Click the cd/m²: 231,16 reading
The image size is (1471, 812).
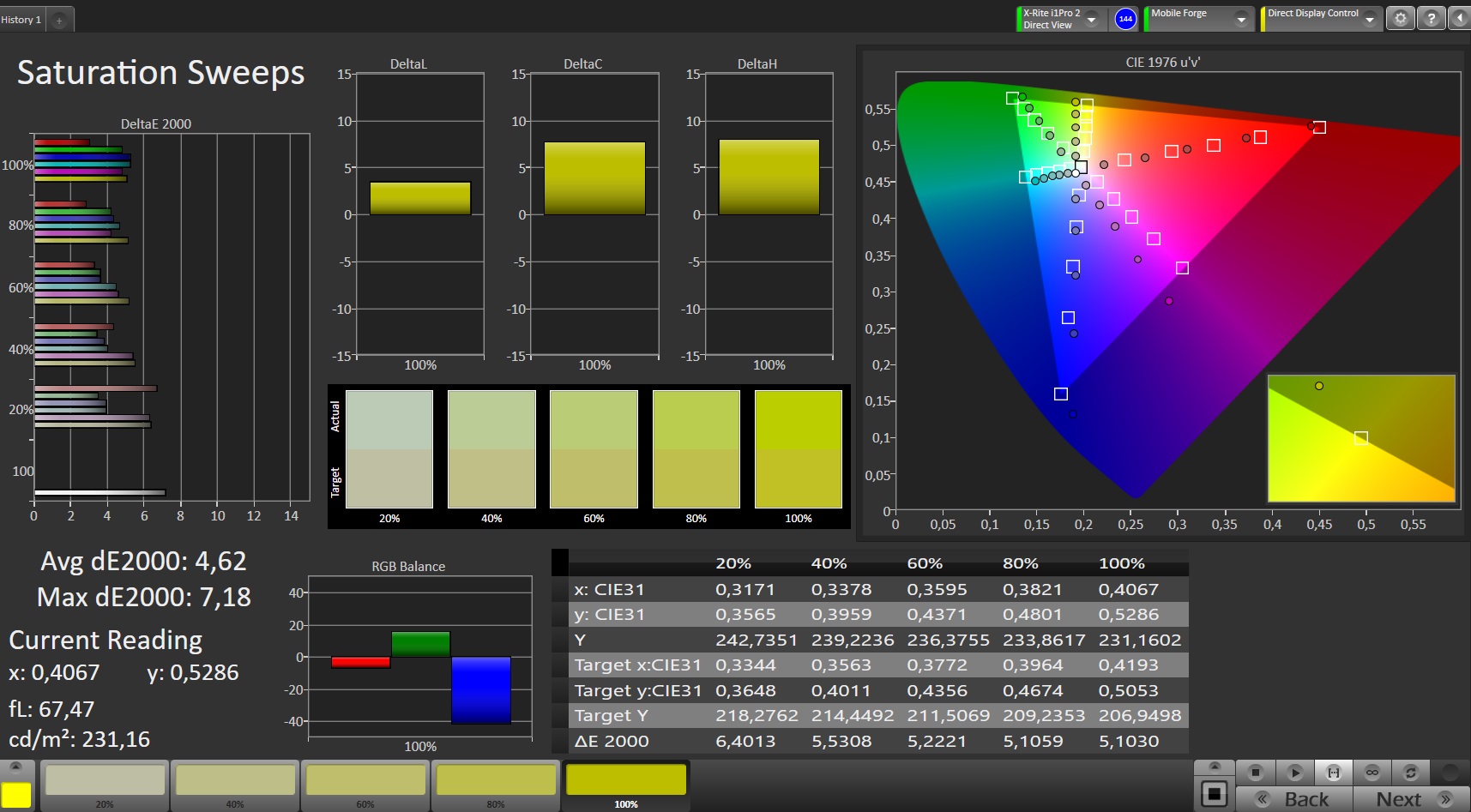(x=79, y=739)
